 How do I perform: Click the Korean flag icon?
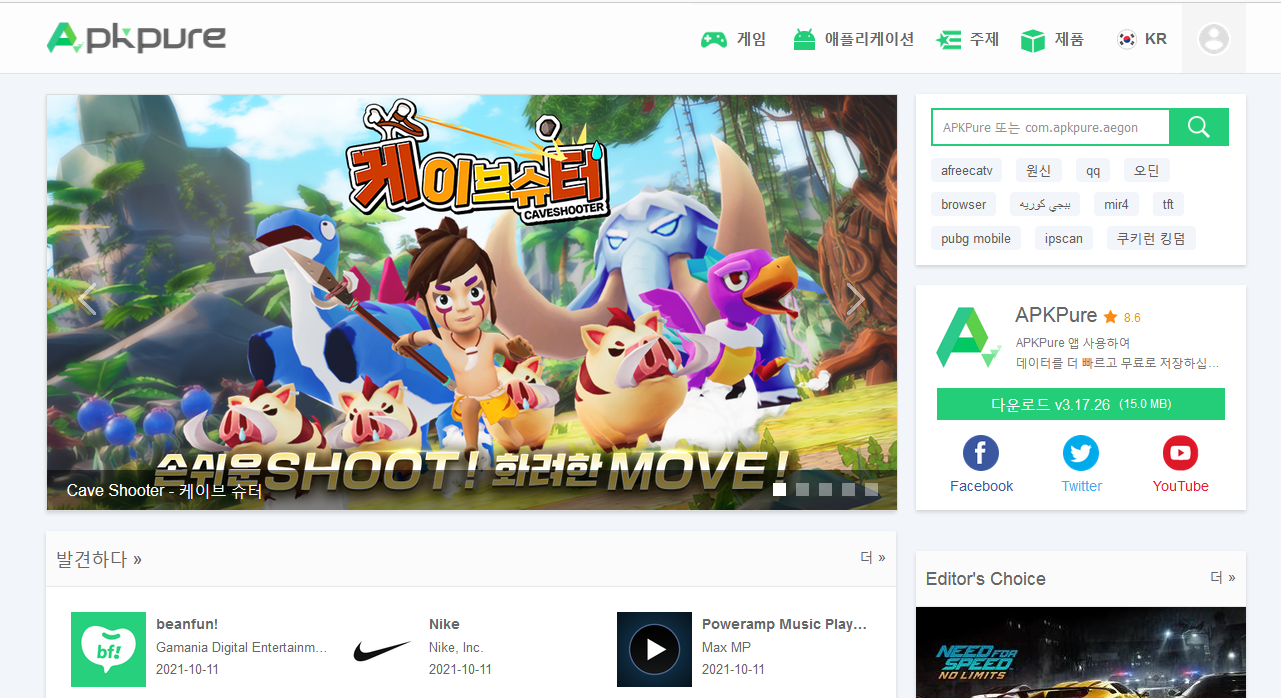coord(1127,39)
